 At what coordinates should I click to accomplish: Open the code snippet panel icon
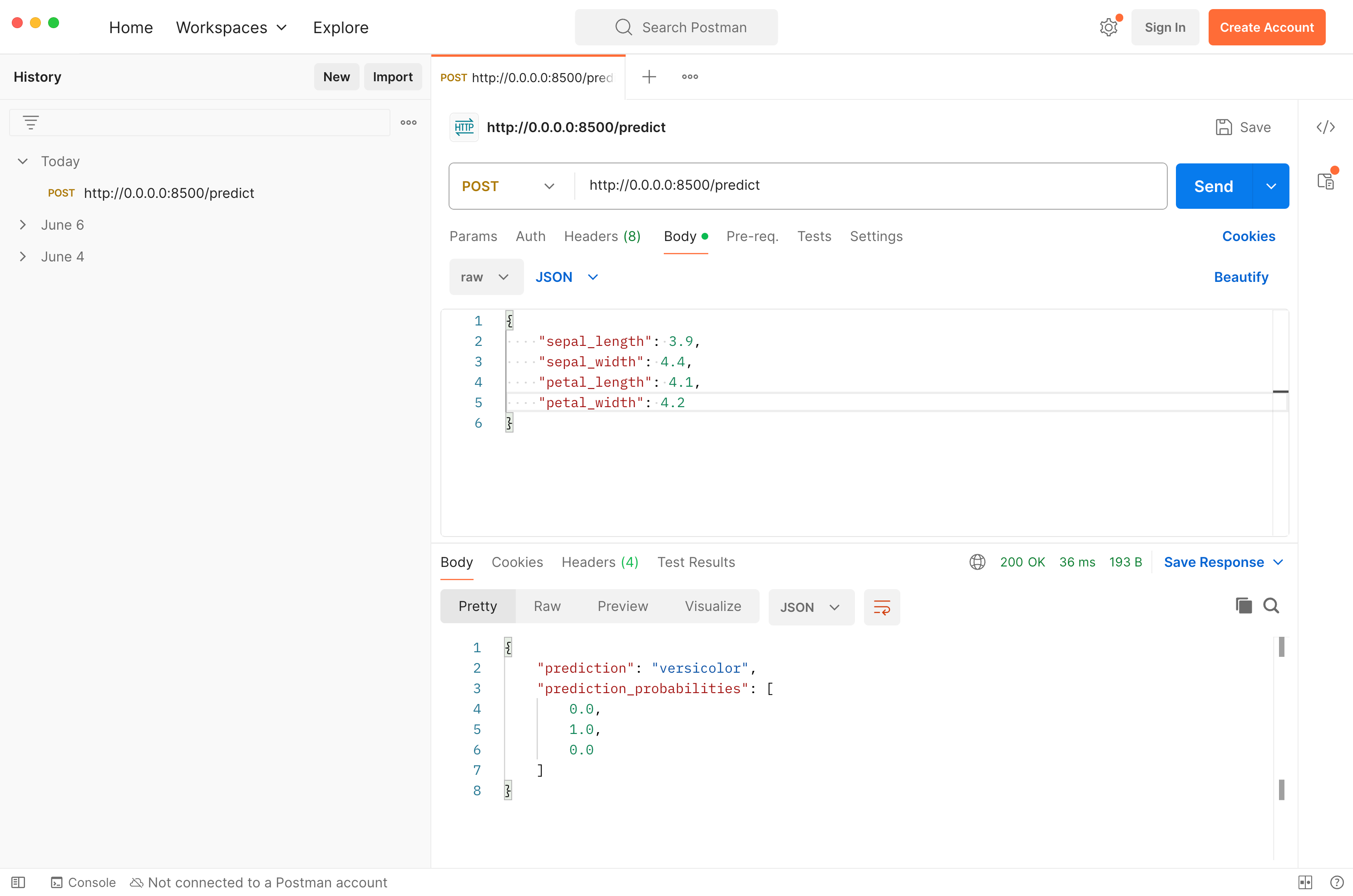click(x=1325, y=127)
